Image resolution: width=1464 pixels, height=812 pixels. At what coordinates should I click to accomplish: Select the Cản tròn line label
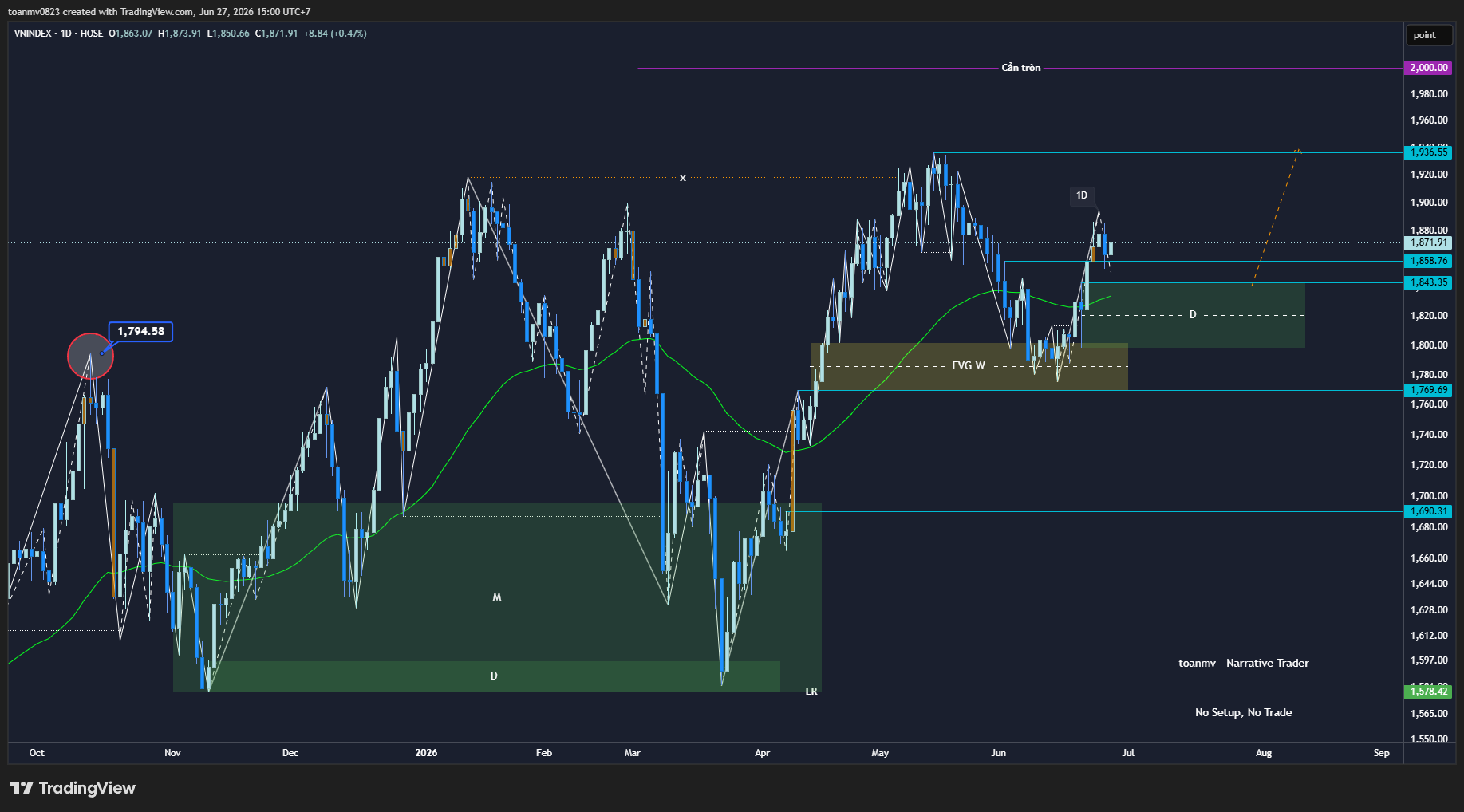coord(1021,68)
